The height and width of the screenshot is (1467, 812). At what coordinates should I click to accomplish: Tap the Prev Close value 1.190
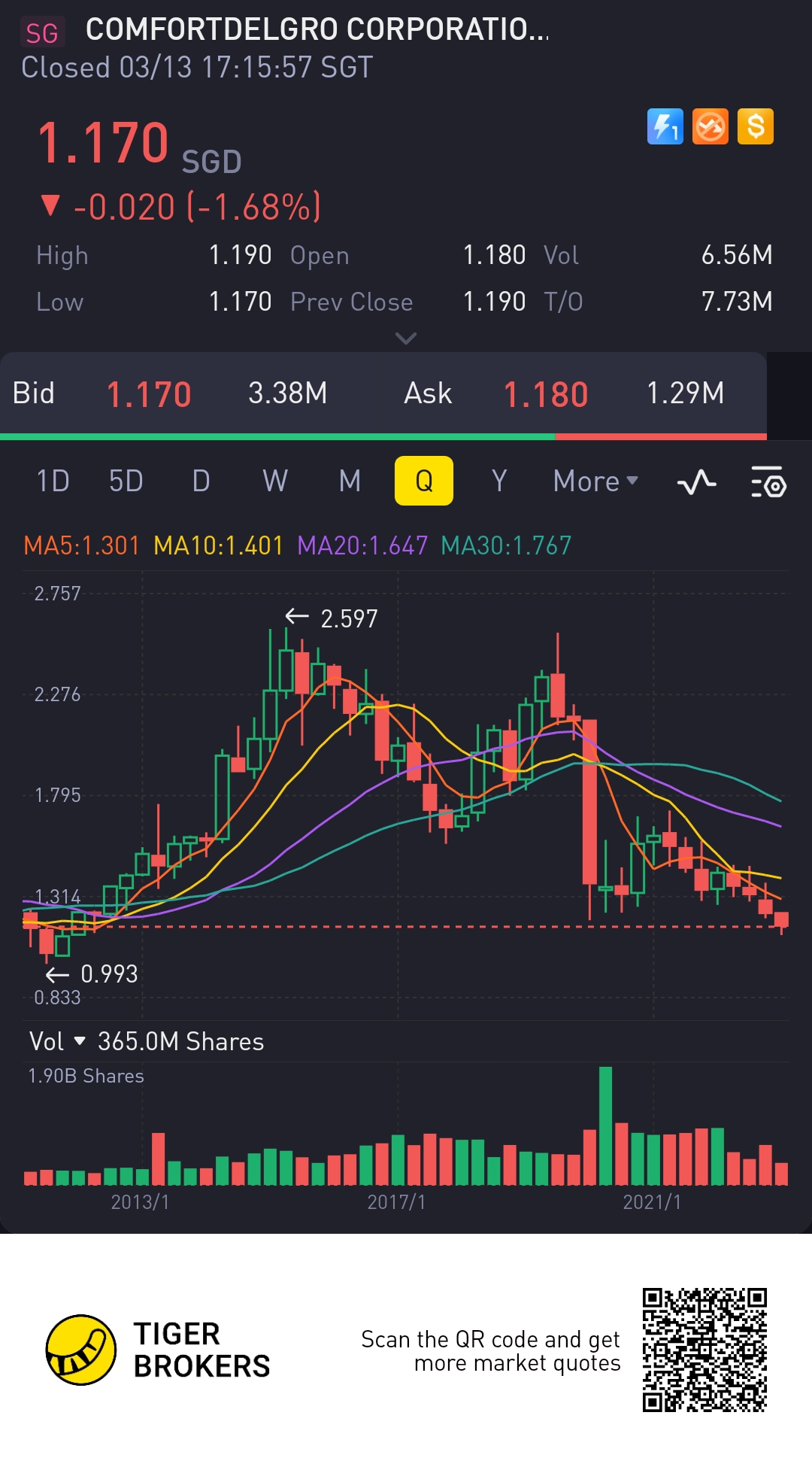tap(494, 302)
